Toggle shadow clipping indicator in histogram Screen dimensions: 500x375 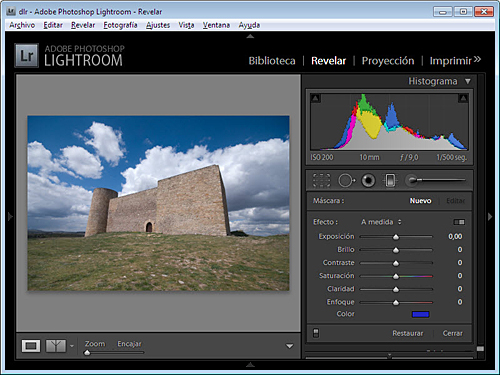pos(315,98)
